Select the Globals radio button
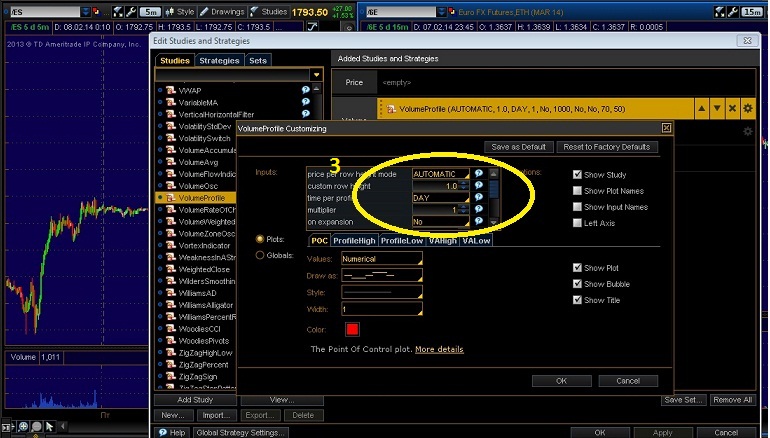770x438 pixels. pyautogui.click(x=260, y=255)
